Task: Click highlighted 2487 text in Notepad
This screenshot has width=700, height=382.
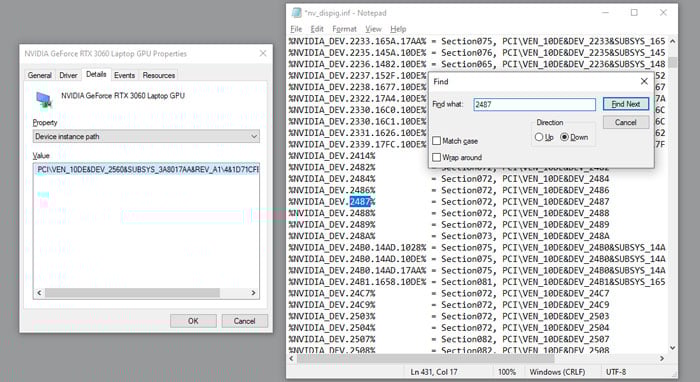Action: tap(360, 202)
